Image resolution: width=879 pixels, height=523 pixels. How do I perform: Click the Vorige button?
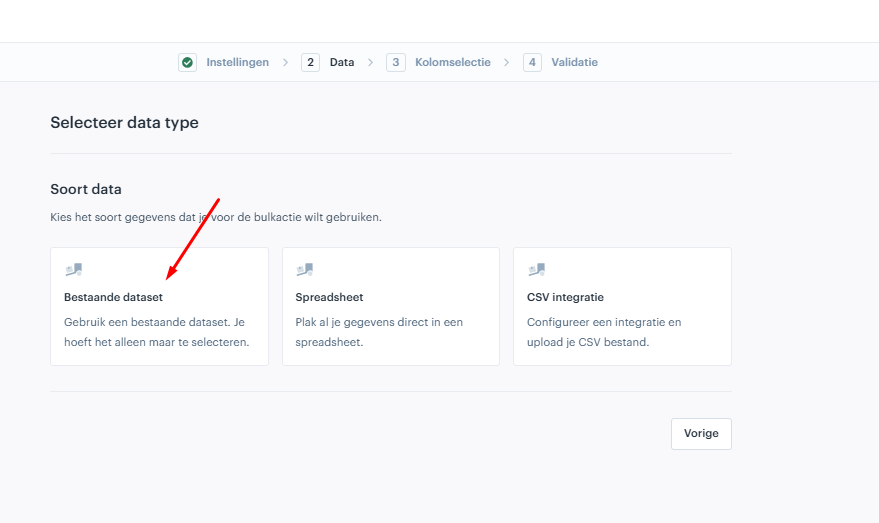click(x=701, y=433)
